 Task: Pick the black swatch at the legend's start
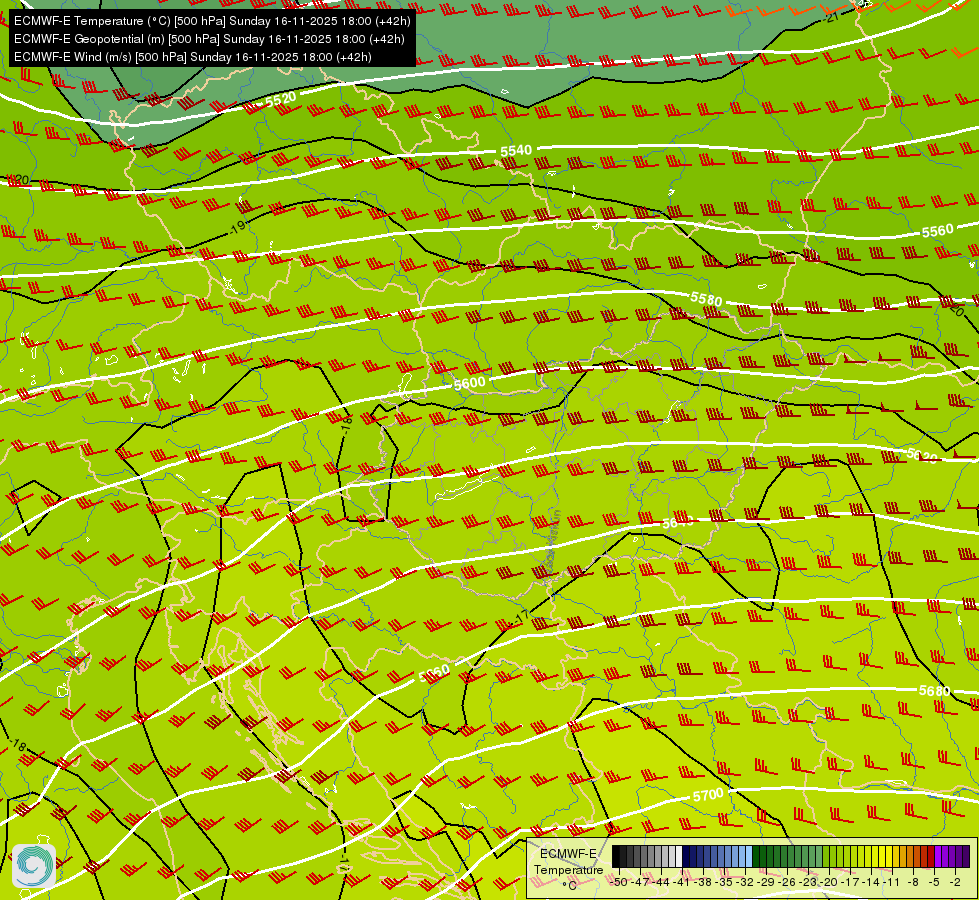coord(616,856)
